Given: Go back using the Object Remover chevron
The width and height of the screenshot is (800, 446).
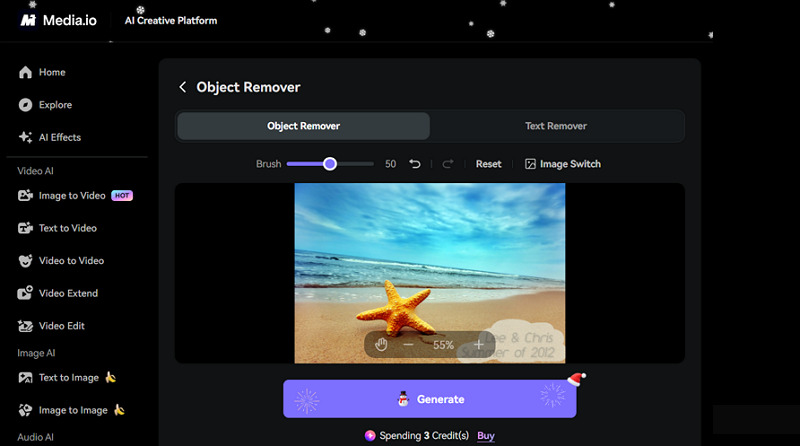Looking at the screenshot, I should coord(183,87).
